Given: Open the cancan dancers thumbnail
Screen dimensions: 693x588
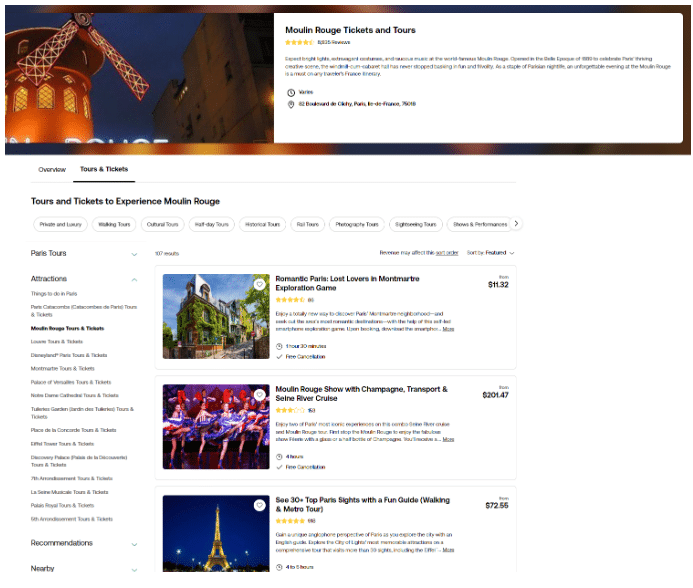Looking at the screenshot, I should click(216, 427).
